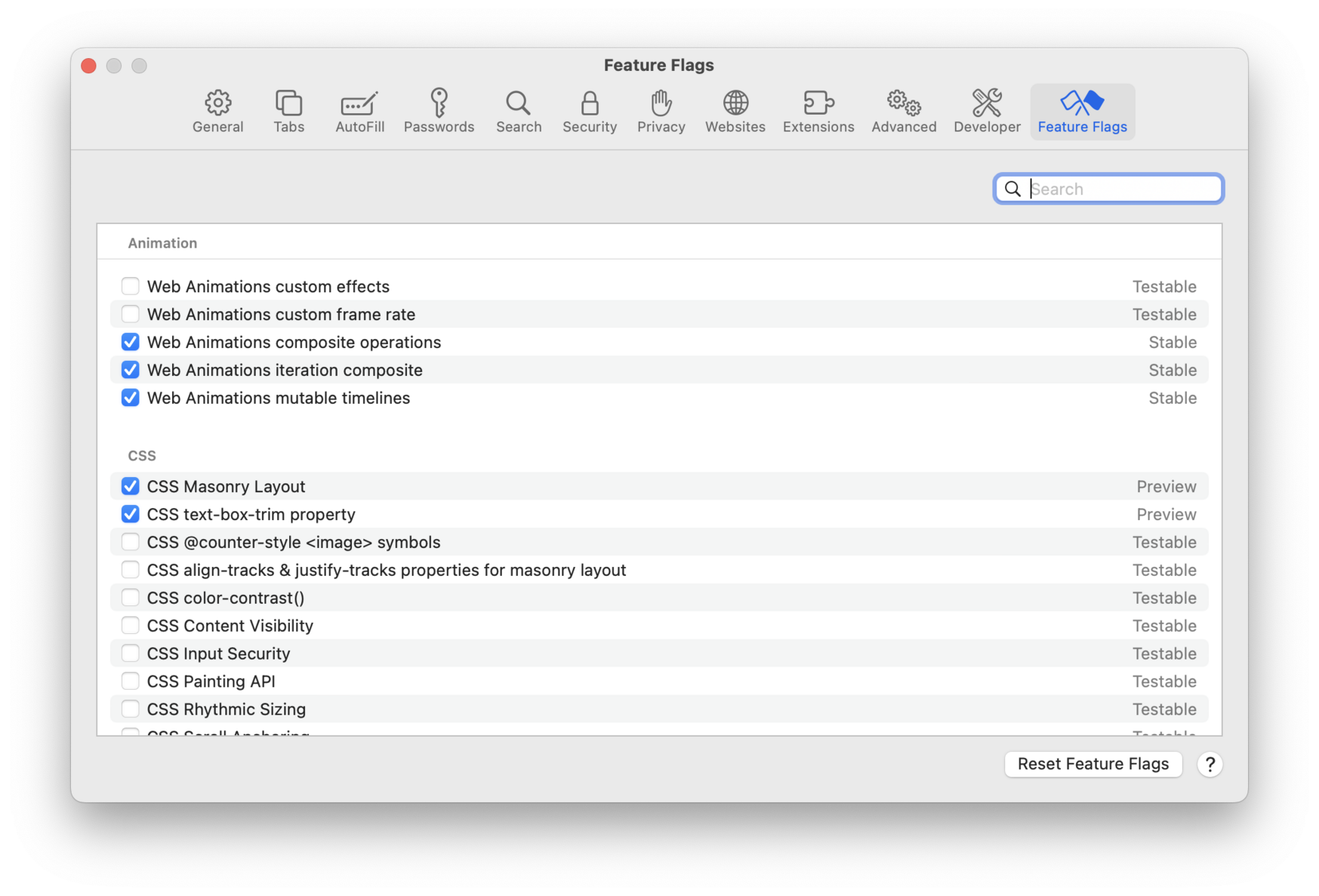Click the Search toolbar magnifier tab
Image resolution: width=1319 pixels, height=896 pixels.
coord(519,111)
